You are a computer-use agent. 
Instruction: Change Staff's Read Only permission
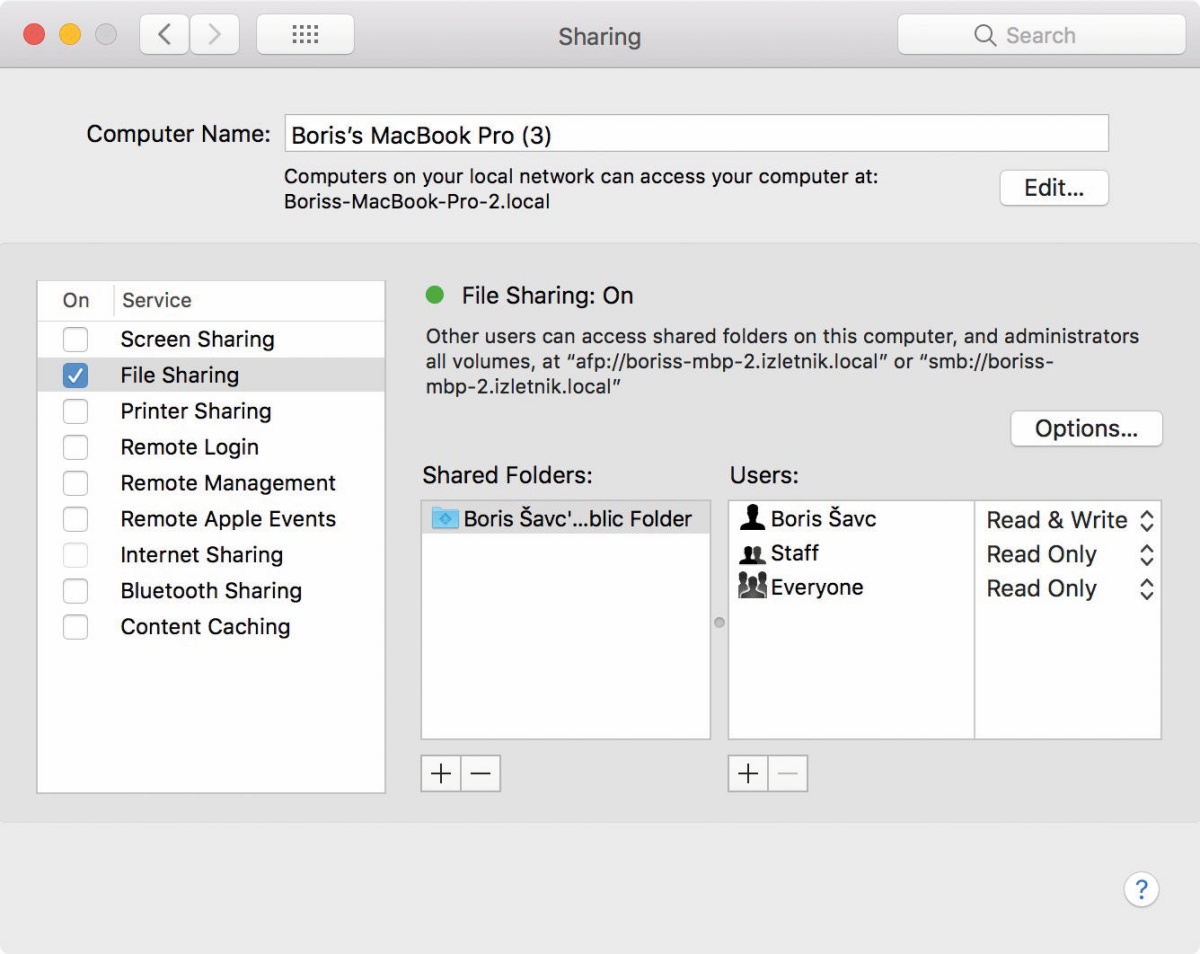(1070, 554)
